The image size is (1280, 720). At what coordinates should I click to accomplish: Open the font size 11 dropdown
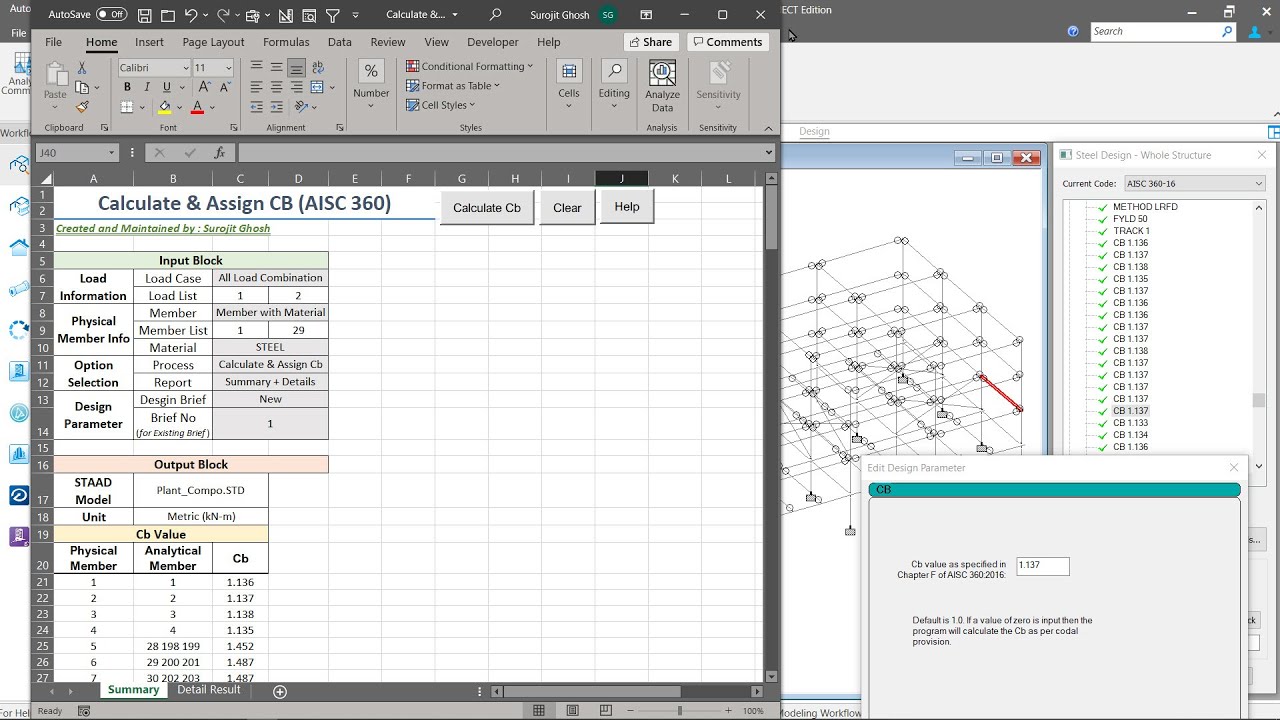tap(229, 68)
